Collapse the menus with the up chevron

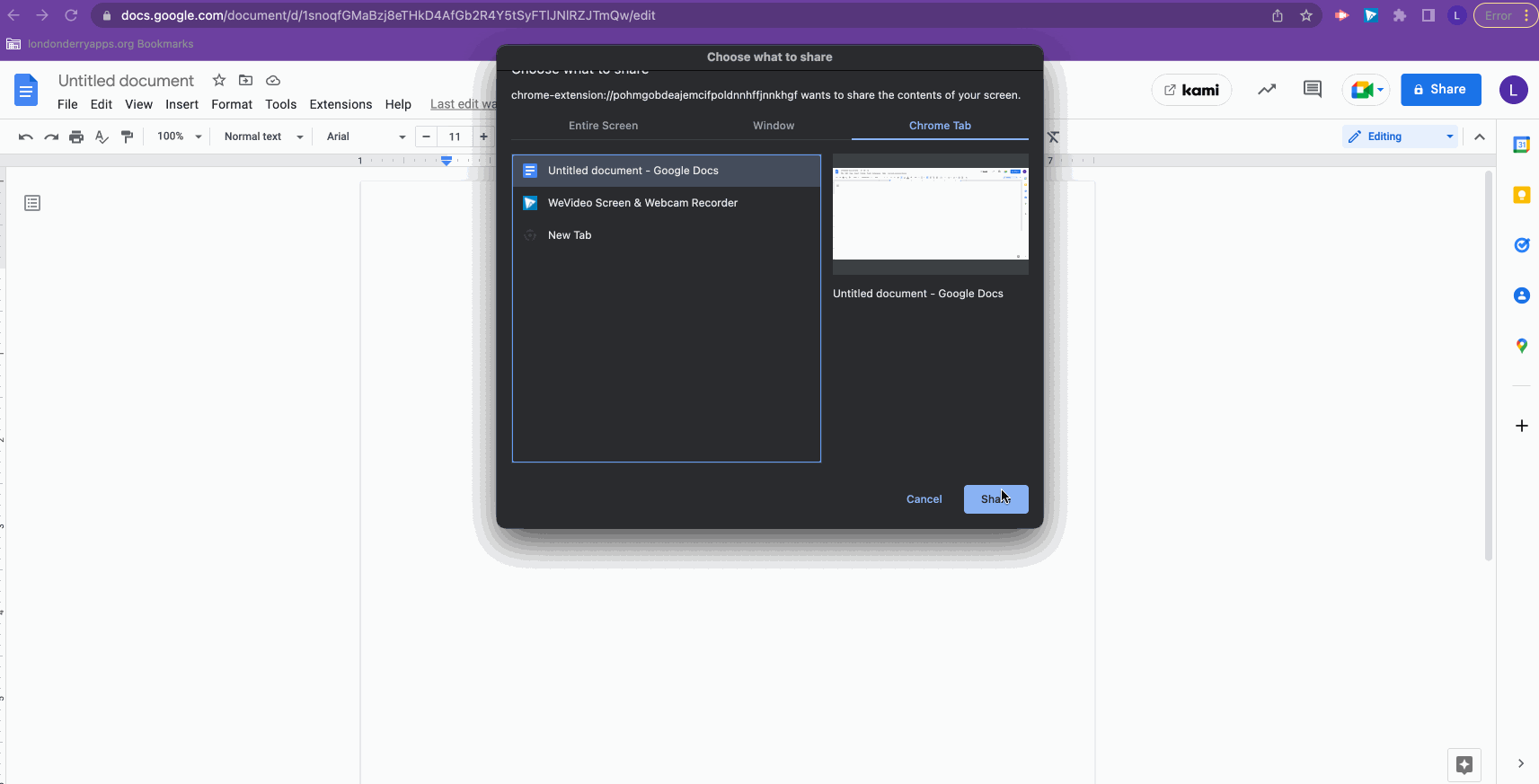pyautogui.click(x=1480, y=137)
